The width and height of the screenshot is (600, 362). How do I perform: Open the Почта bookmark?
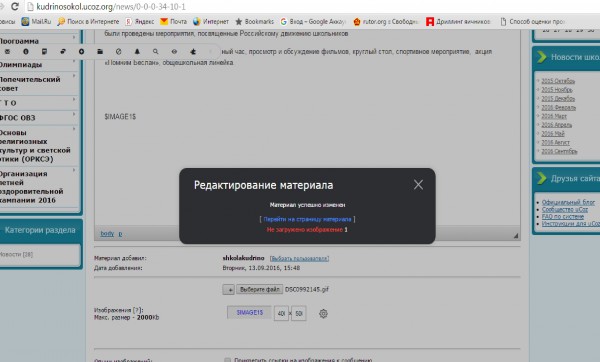point(174,21)
